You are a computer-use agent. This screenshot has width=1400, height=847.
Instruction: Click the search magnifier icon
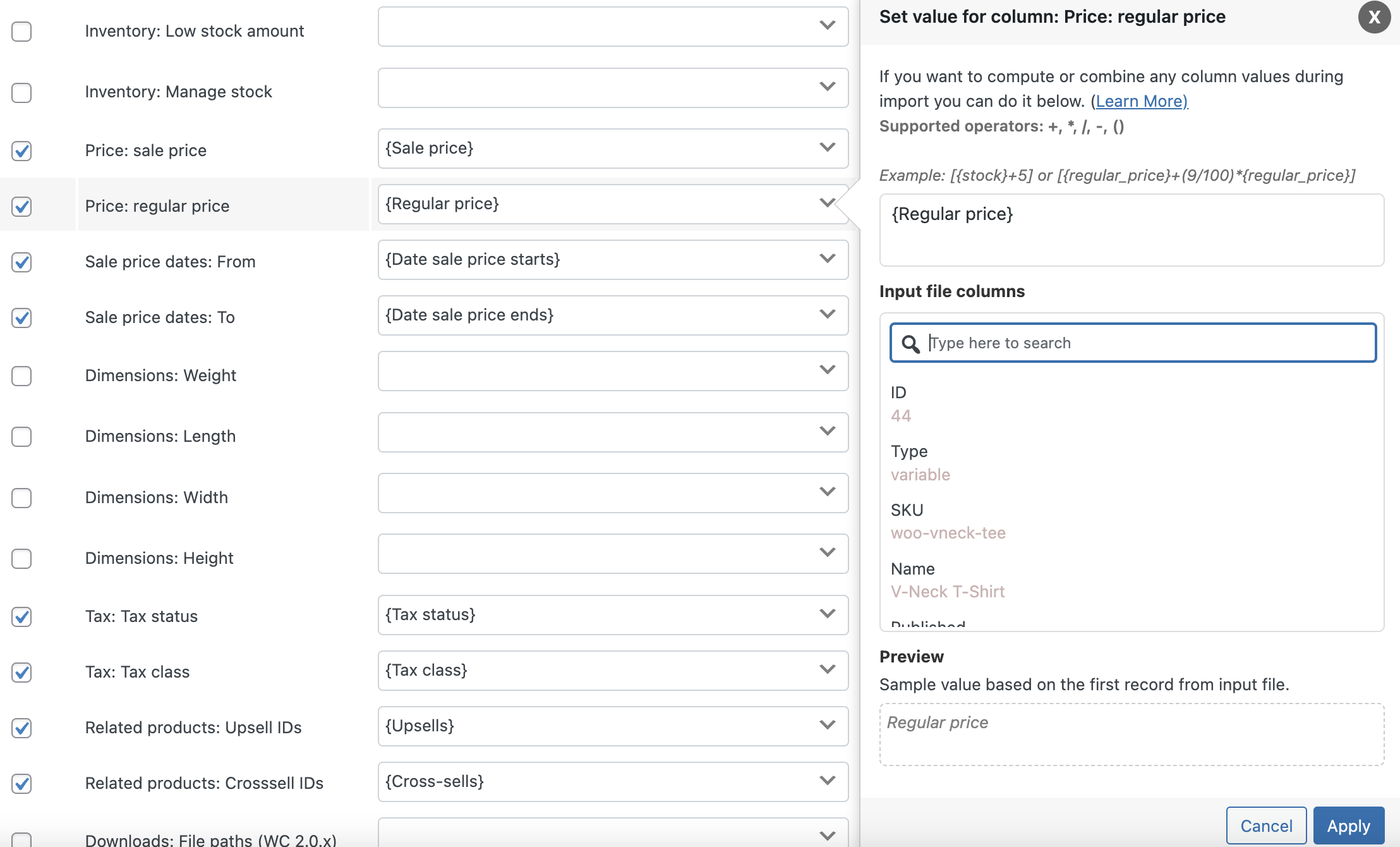pos(910,343)
